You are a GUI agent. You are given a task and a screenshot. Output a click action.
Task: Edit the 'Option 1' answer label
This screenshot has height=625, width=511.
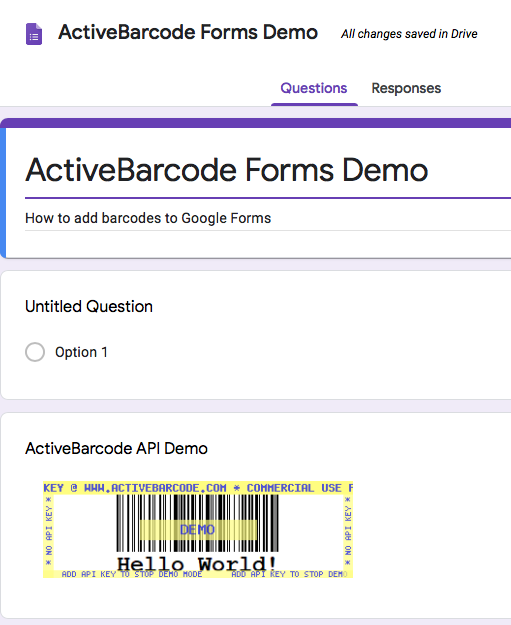(x=81, y=352)
